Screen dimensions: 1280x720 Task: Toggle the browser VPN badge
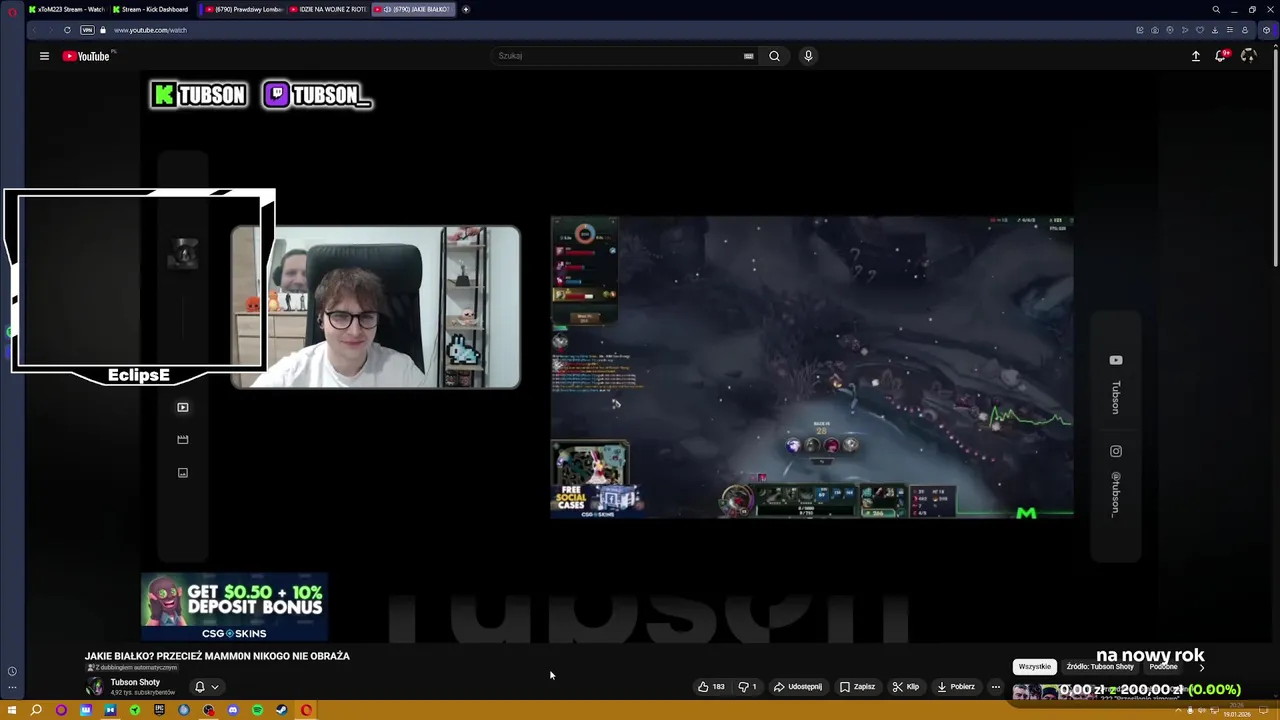[87, 30]
